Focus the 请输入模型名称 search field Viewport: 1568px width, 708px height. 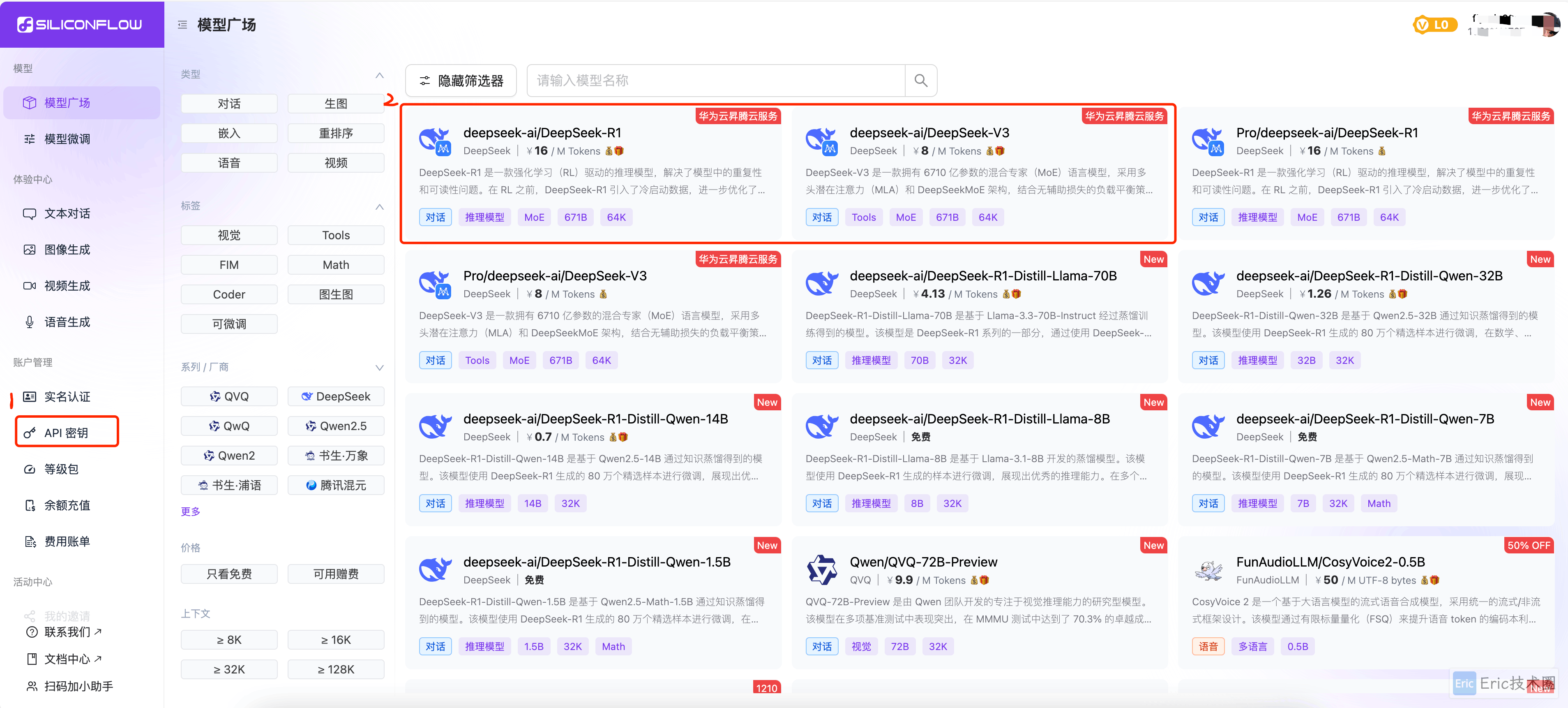[717, 81]
